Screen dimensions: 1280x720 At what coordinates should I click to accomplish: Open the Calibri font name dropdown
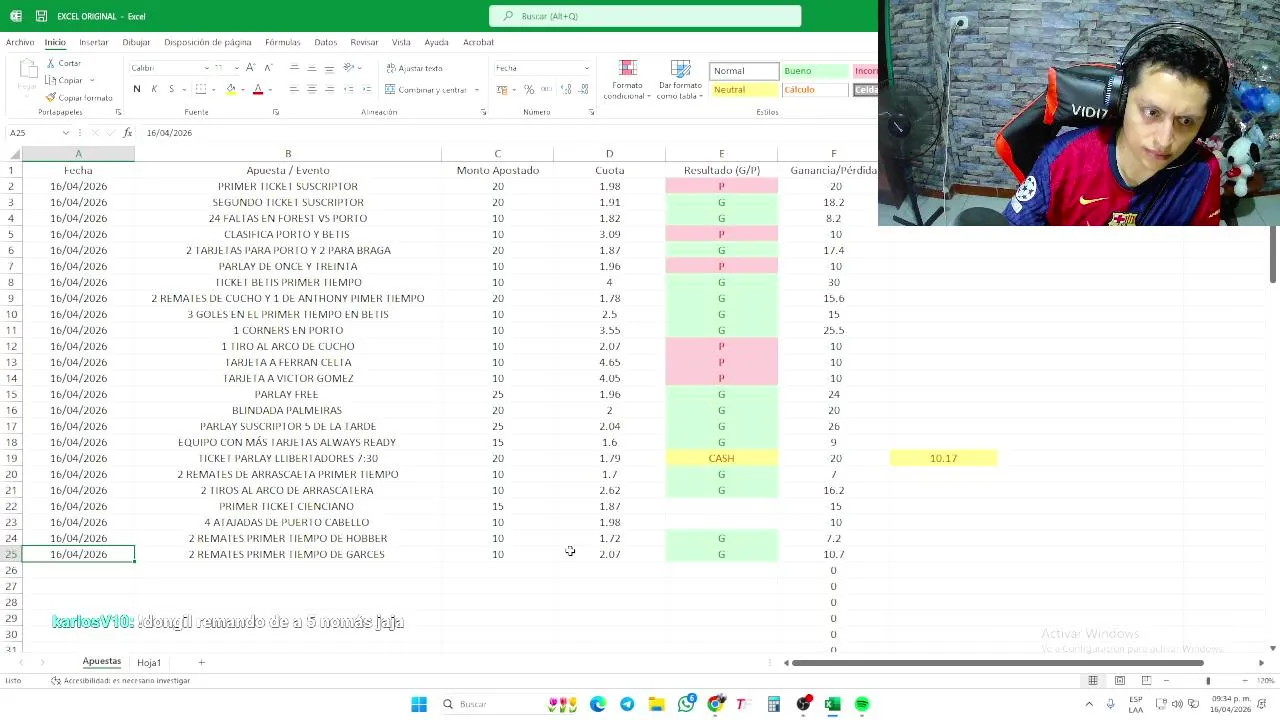[206, 68]
